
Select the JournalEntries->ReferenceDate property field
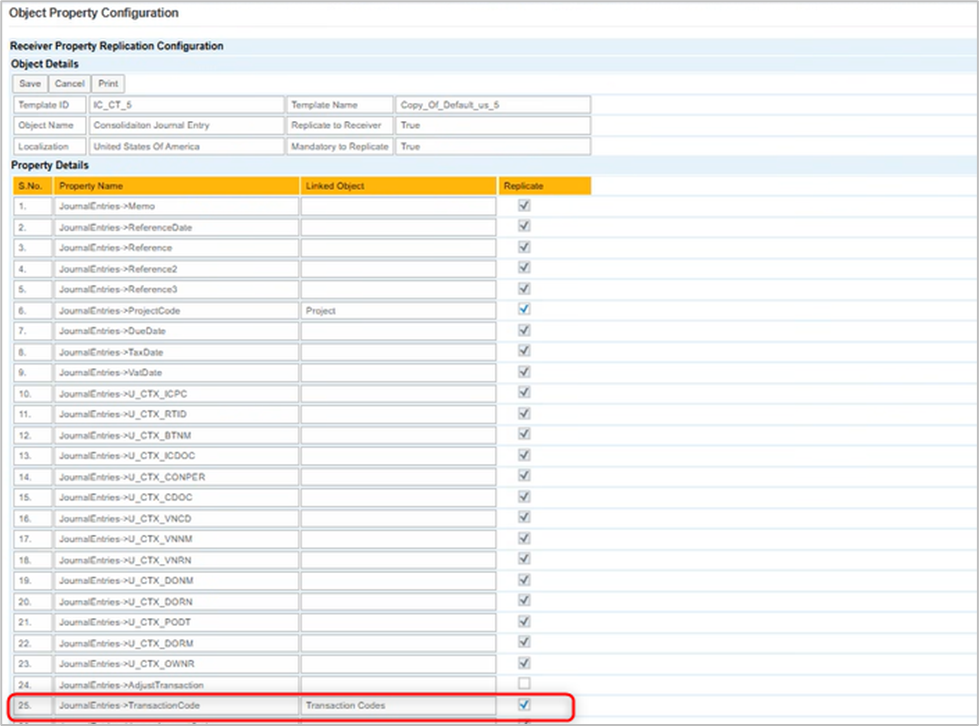click(x=176, y=227)
